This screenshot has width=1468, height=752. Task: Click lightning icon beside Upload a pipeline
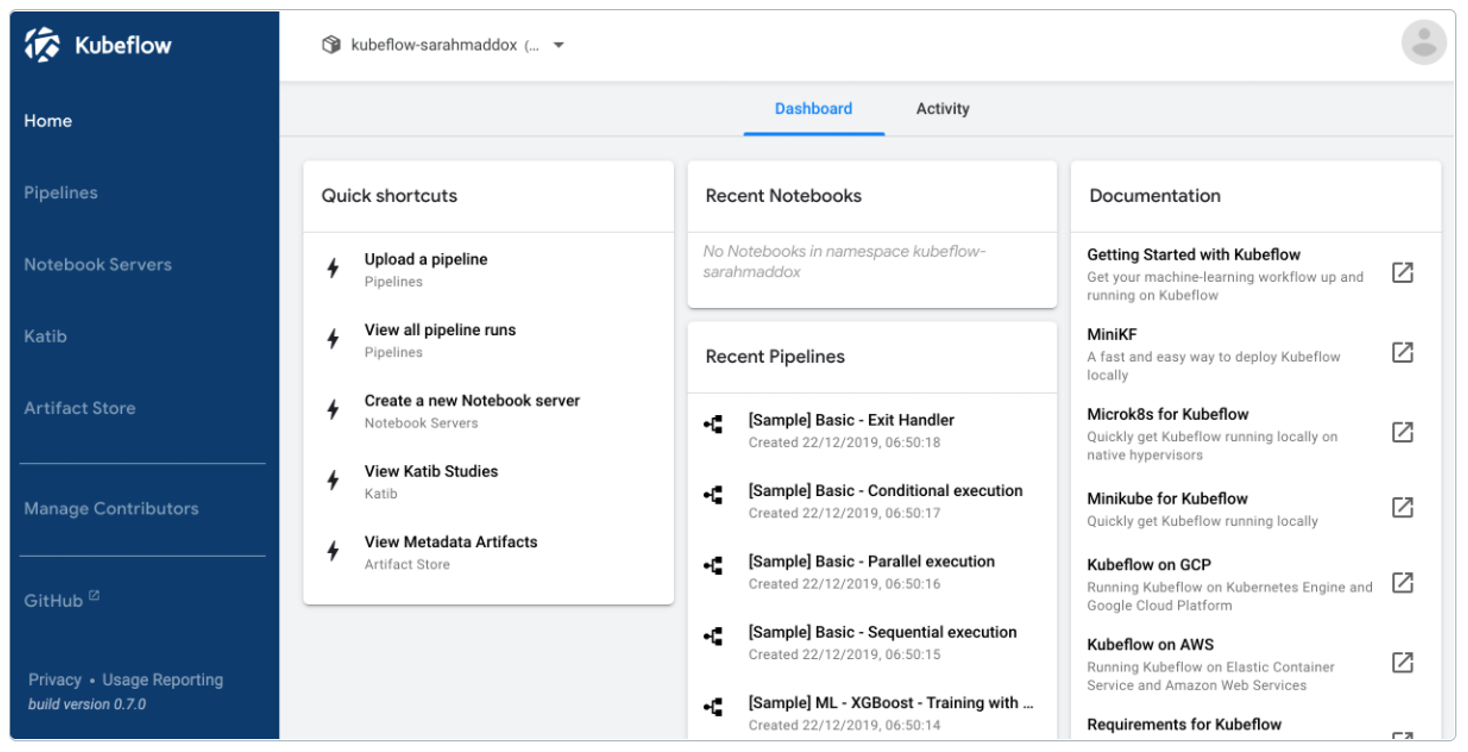click(334, 268)
